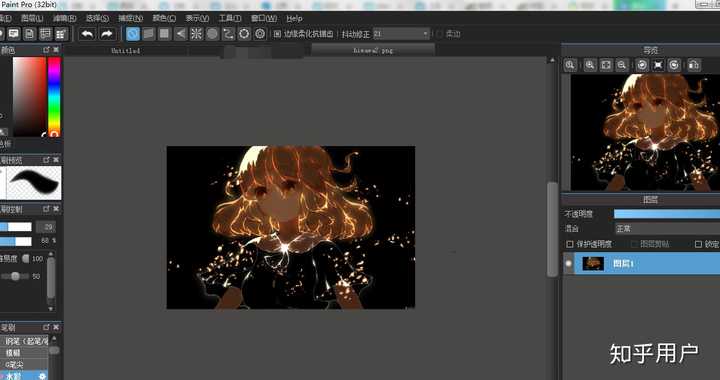720x380 pixels.
Task: Click fit-to-window icon in navigator
Action: (606, 65)
